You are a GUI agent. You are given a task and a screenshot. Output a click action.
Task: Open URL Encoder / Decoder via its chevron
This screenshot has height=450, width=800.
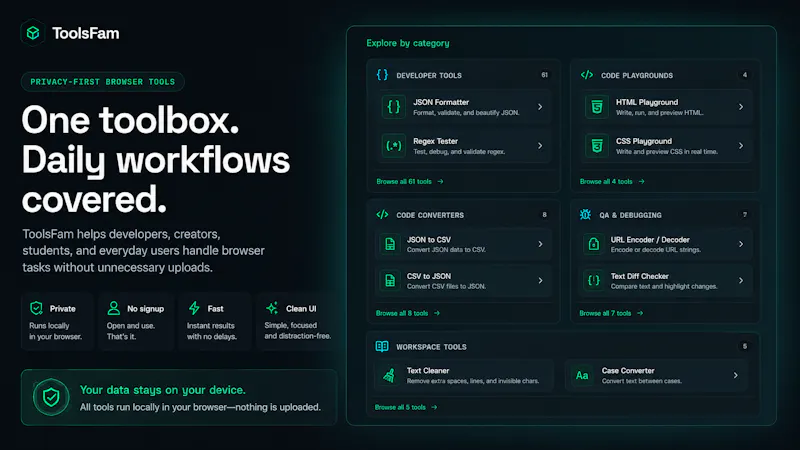coord(741,244)
